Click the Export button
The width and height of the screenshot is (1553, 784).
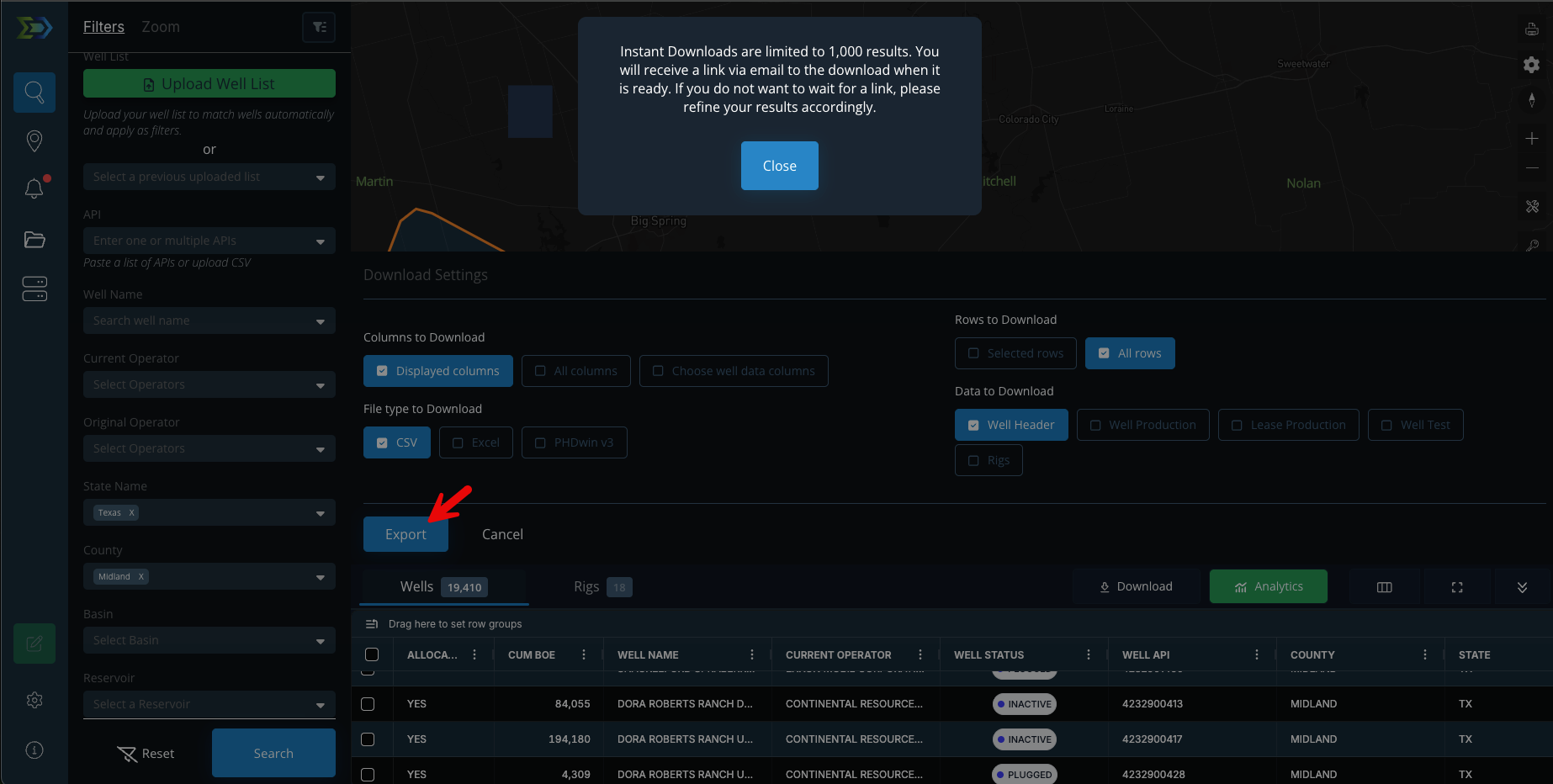(x=405, y=533)
